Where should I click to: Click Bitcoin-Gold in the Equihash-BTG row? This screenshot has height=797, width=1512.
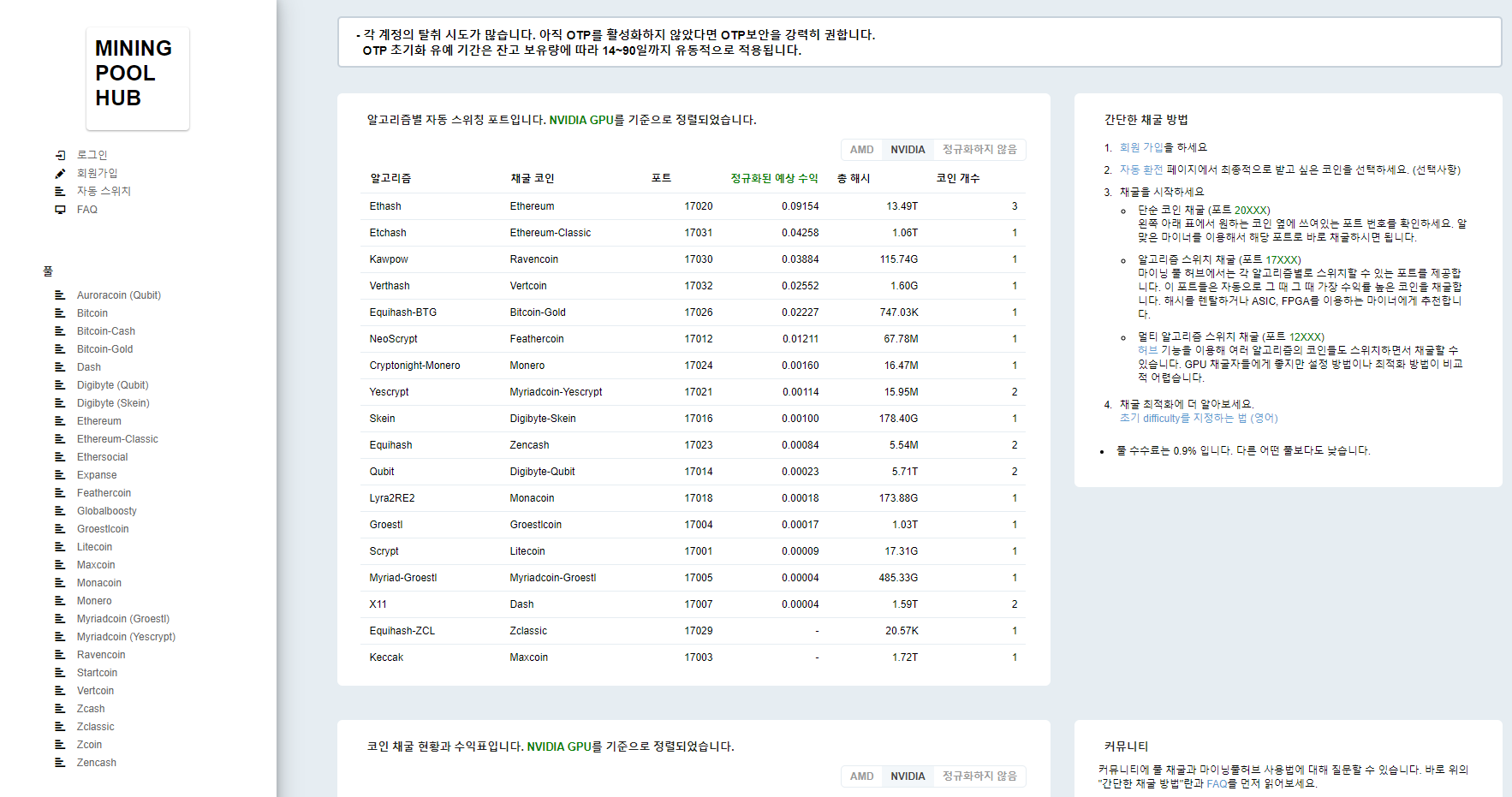538,312
